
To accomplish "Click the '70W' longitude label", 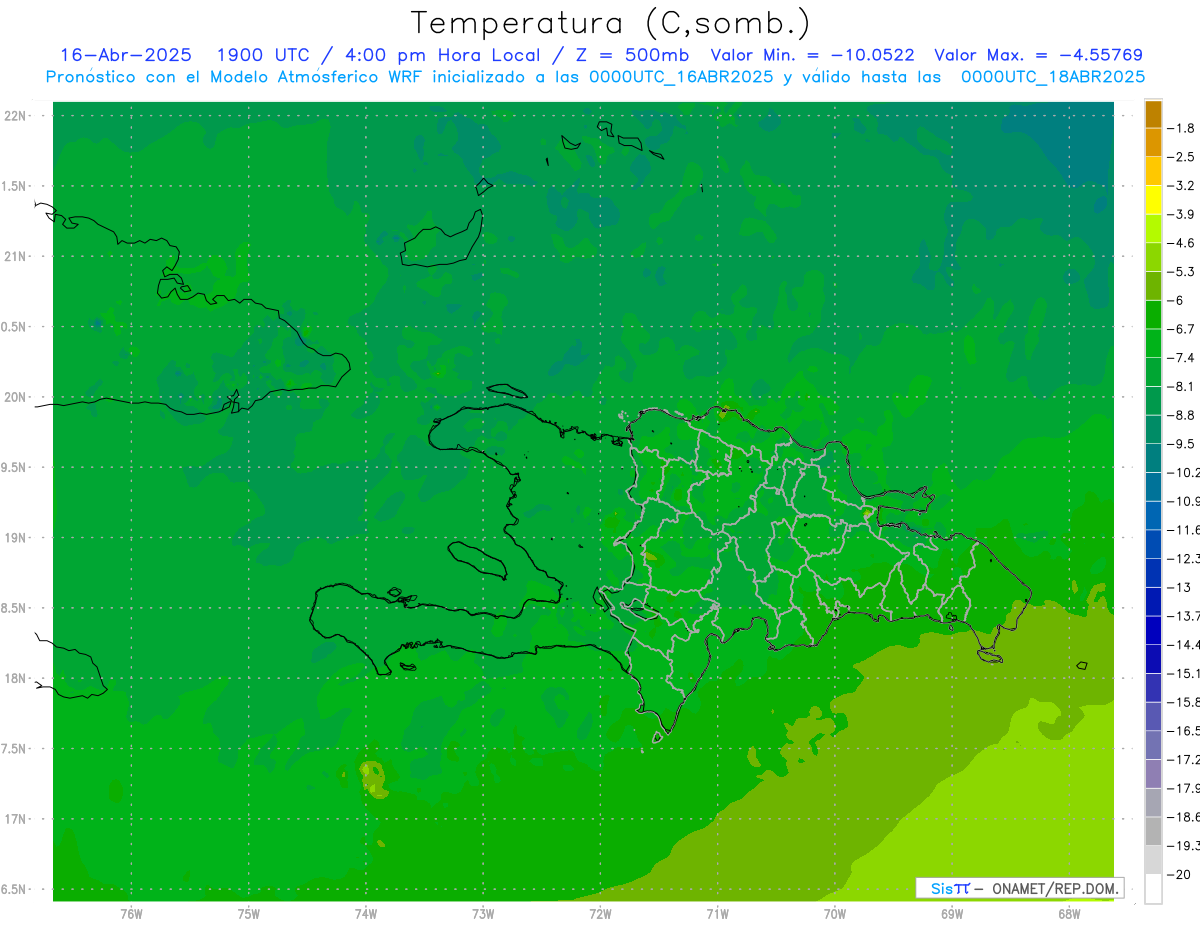I will (835, 914).
